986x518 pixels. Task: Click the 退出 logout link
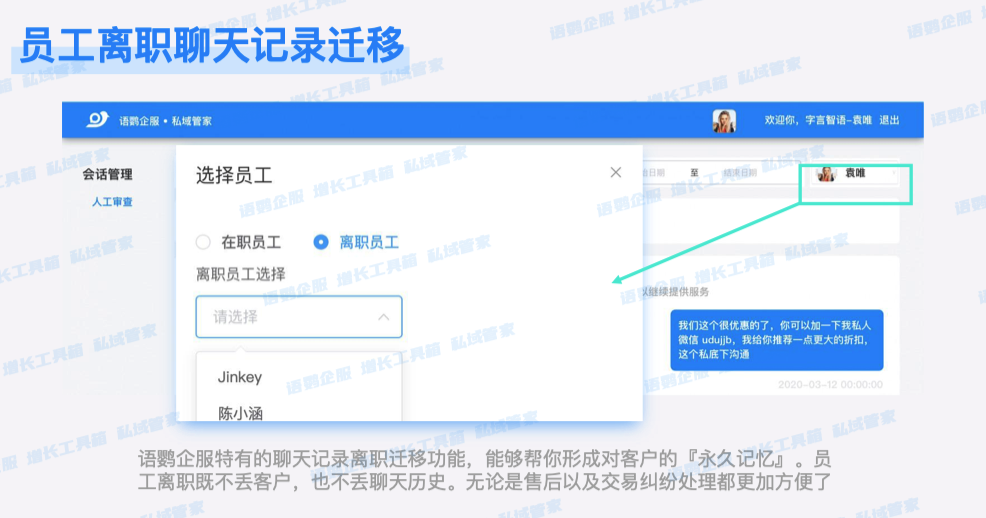(x=889, y=121)
